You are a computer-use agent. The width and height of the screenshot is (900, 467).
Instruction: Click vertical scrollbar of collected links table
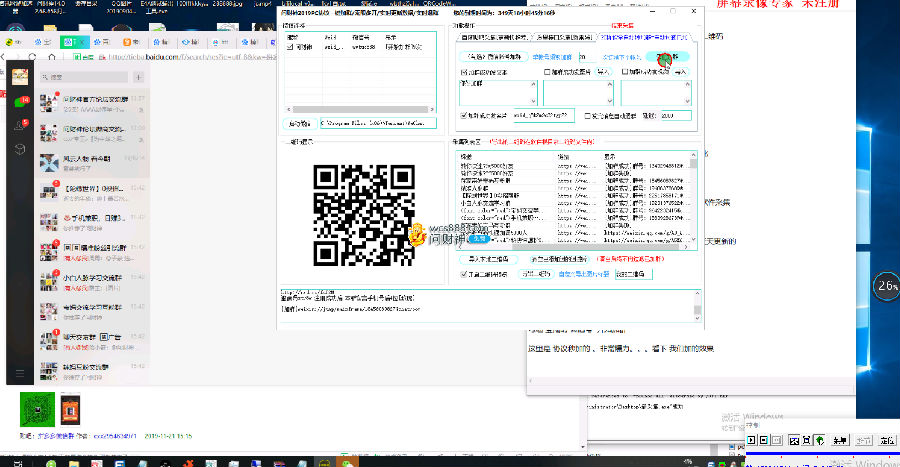pos(693,196)
